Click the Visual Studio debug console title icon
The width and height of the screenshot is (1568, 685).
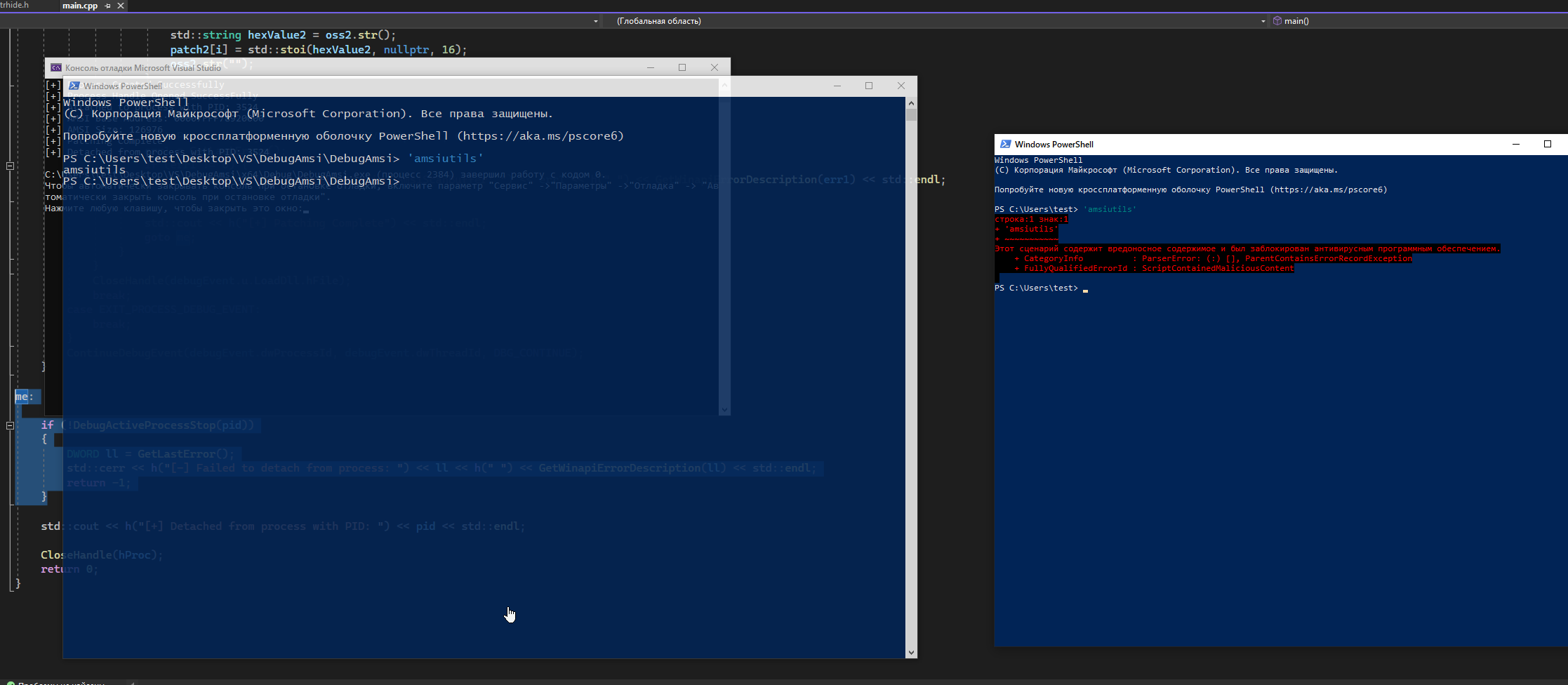coord(55,67)
